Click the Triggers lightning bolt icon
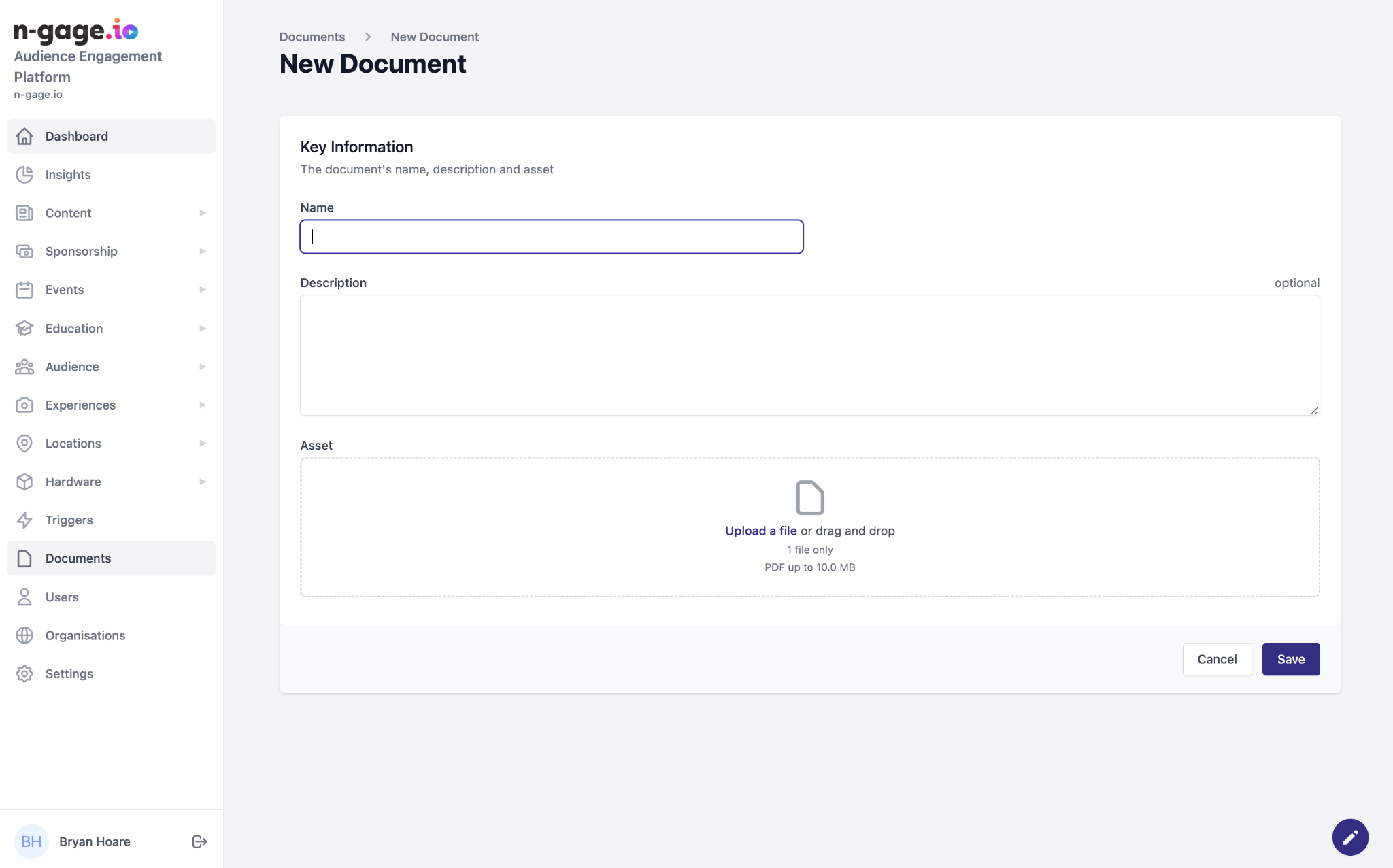This screenshot has width=1393, height=868. [x=24, y=520]
